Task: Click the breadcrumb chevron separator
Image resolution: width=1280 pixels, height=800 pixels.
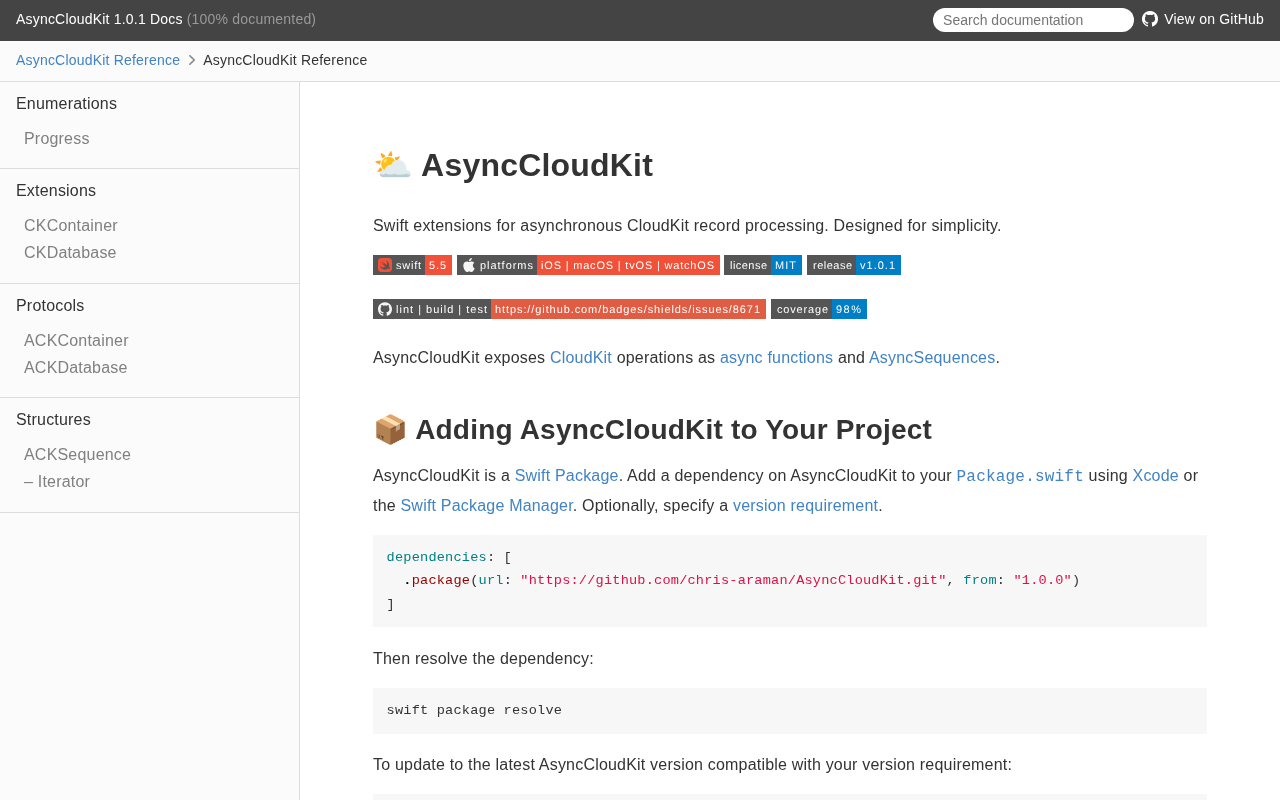Action: click(x=192, y=60)
